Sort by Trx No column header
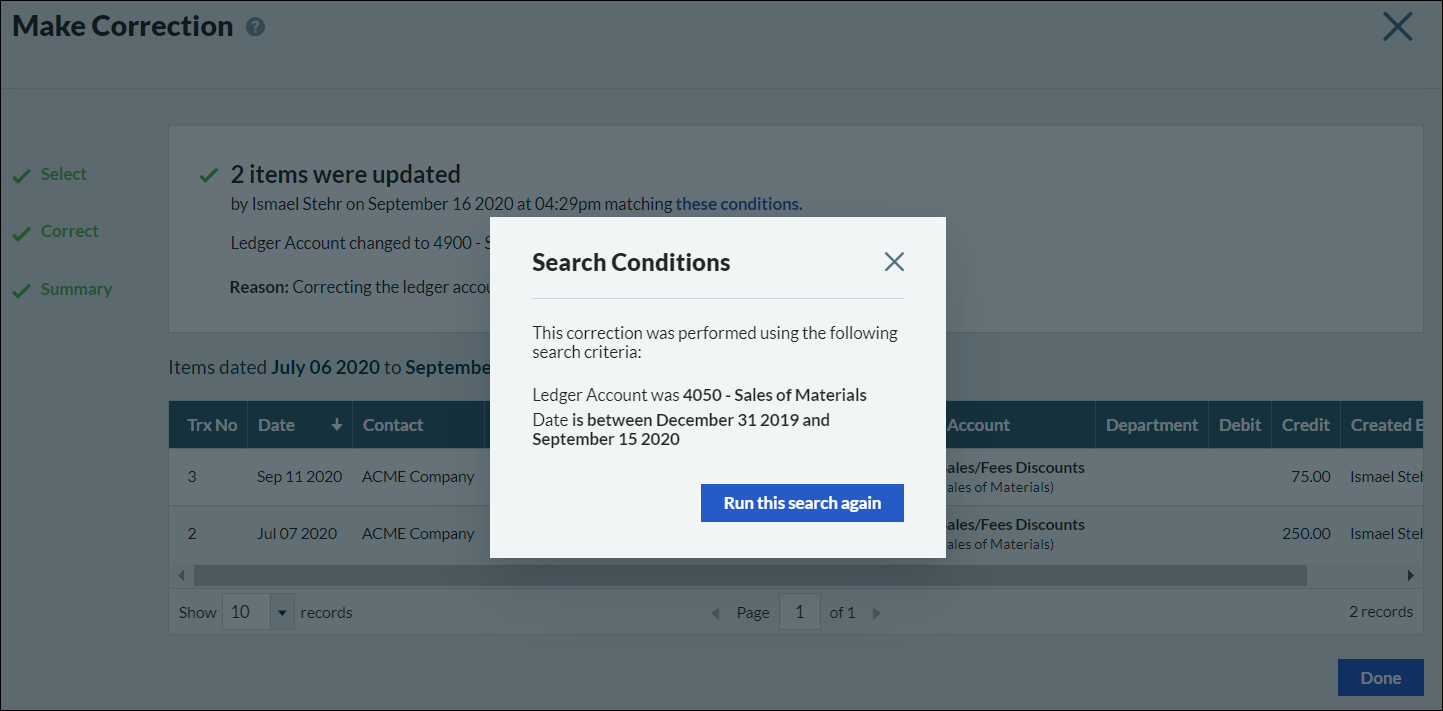 click(x=212, y=425)
